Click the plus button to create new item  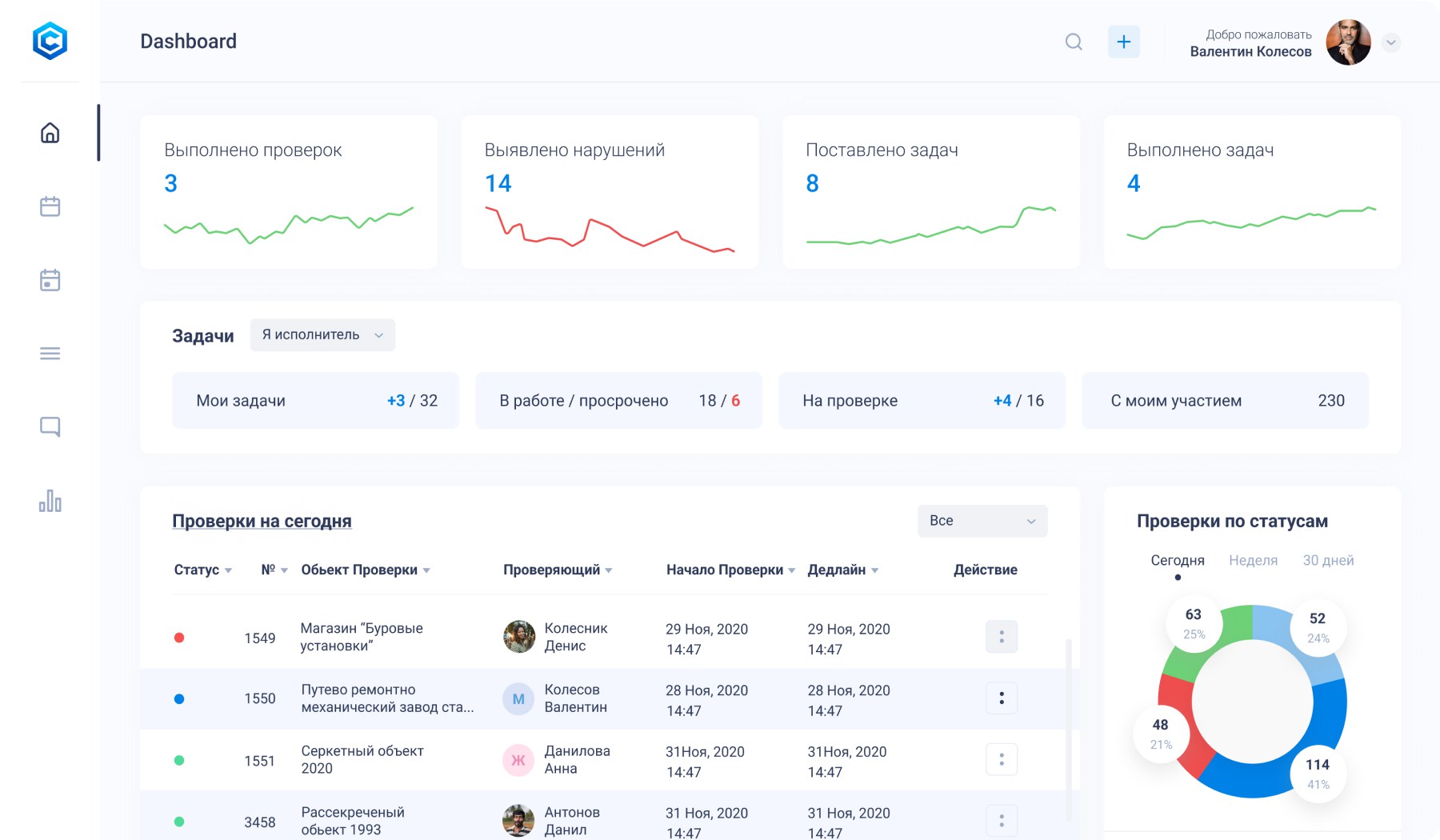click(x=1124, y=41)
